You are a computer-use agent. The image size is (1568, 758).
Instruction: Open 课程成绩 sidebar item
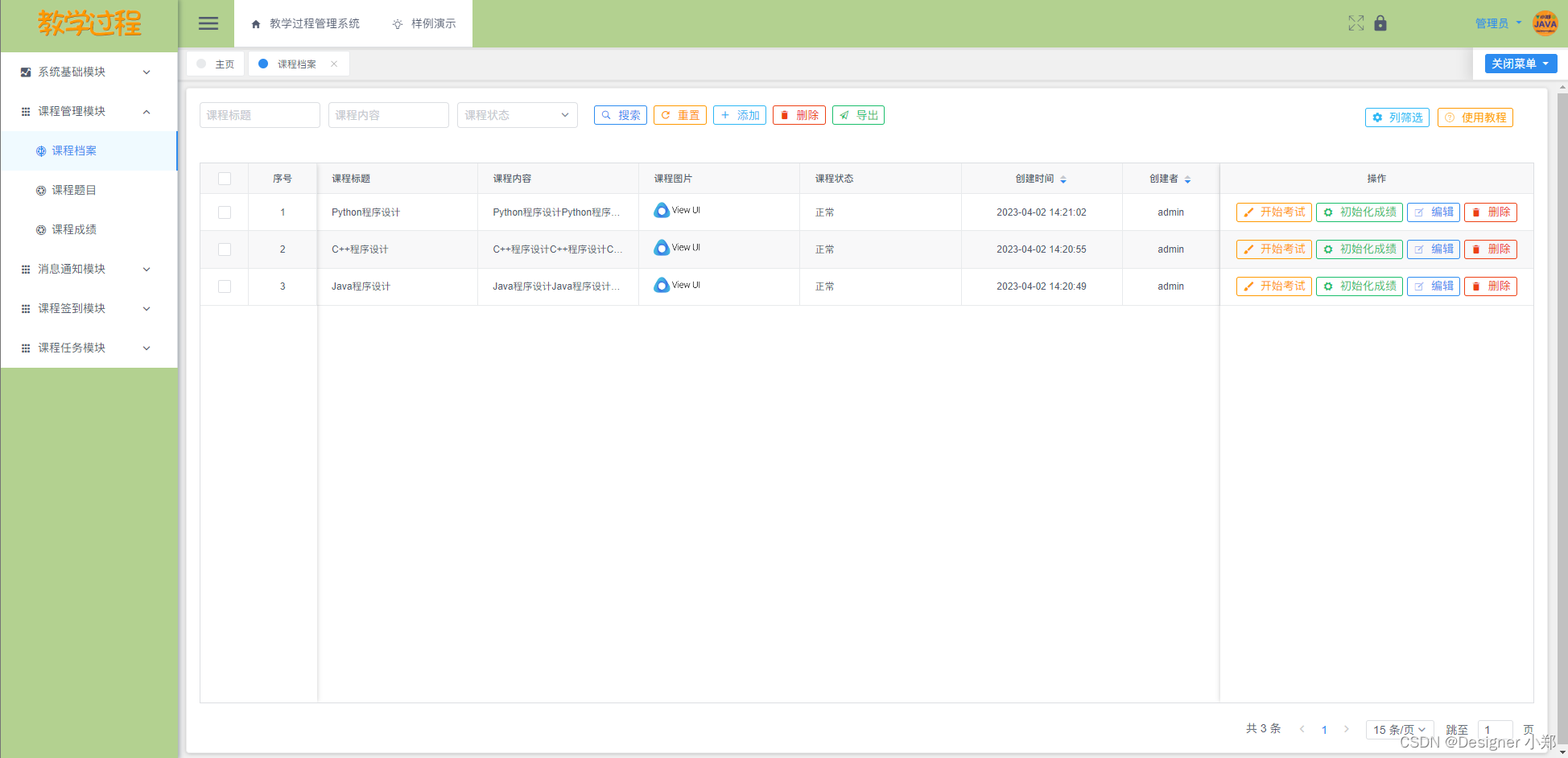pyautogui.click(x=89, y=229)
